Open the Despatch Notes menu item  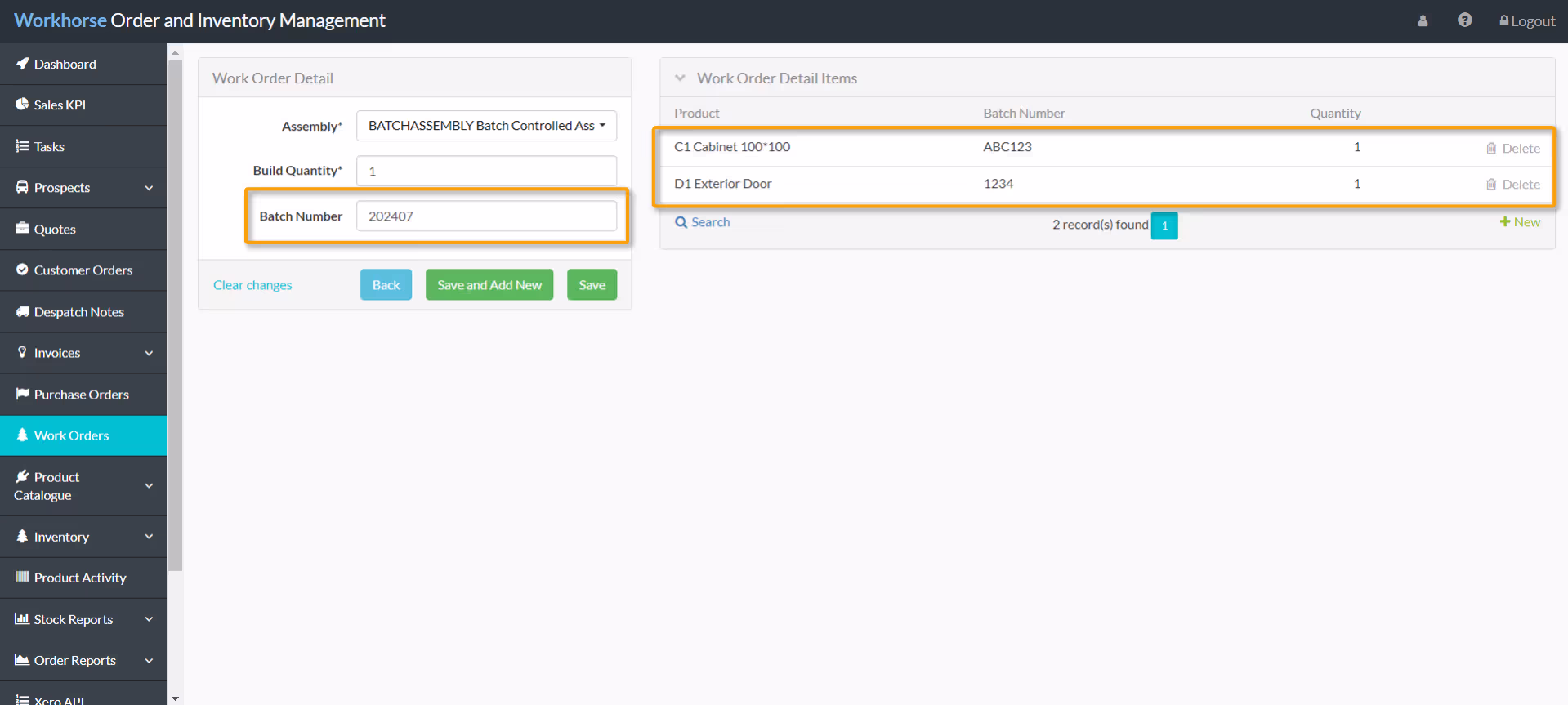(83, 311)
